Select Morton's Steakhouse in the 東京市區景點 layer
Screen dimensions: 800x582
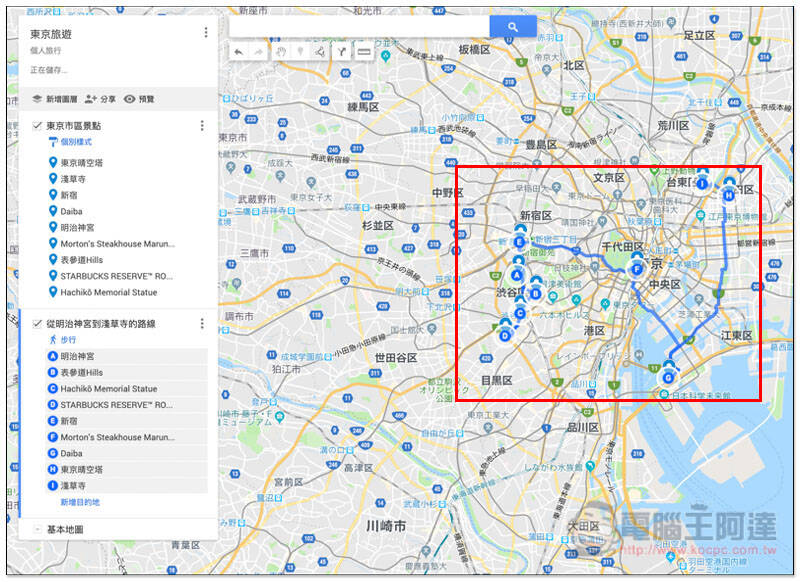coord(117,244)
